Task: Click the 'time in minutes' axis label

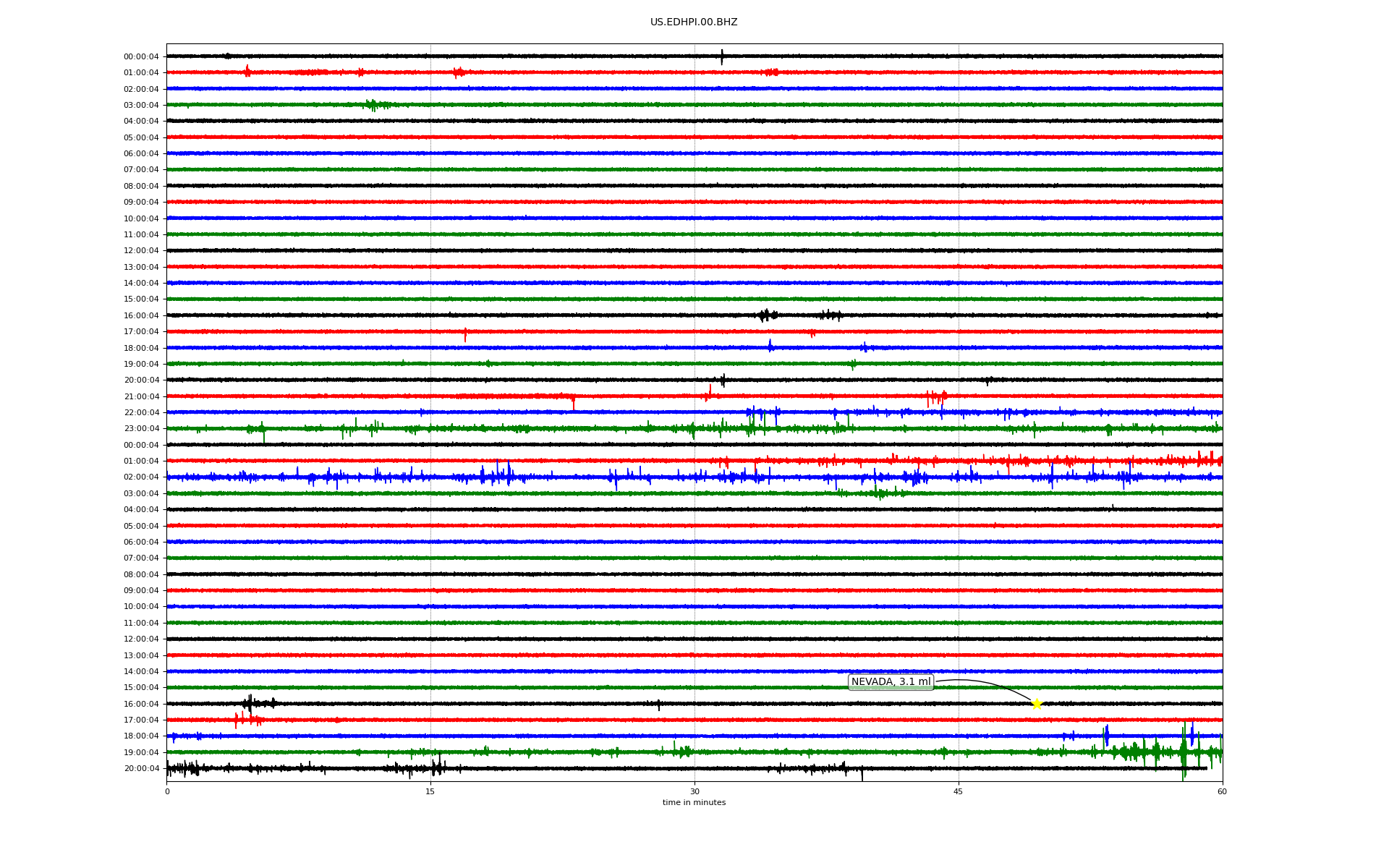Action: [693, 803]
